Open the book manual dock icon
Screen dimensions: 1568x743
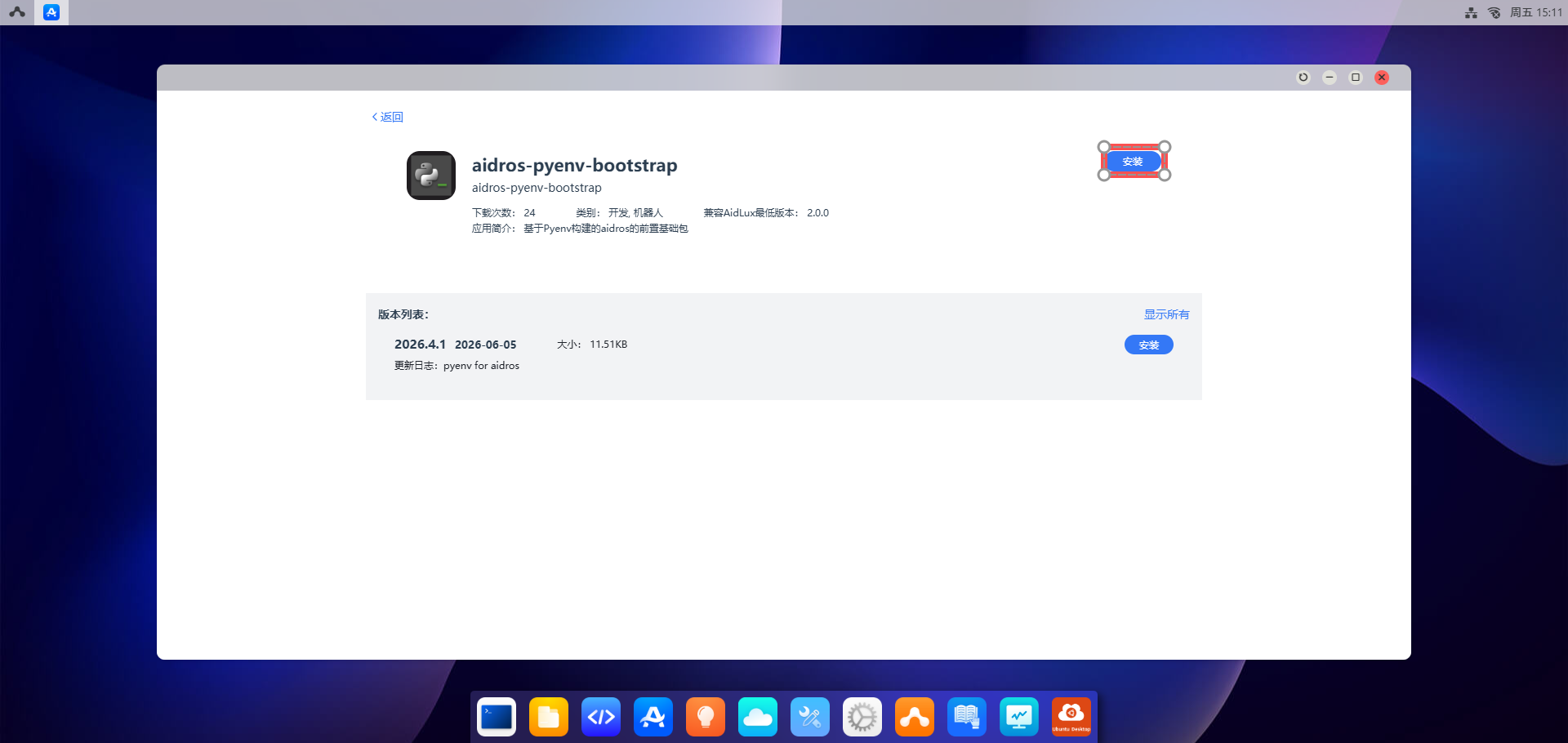point(967,717)
